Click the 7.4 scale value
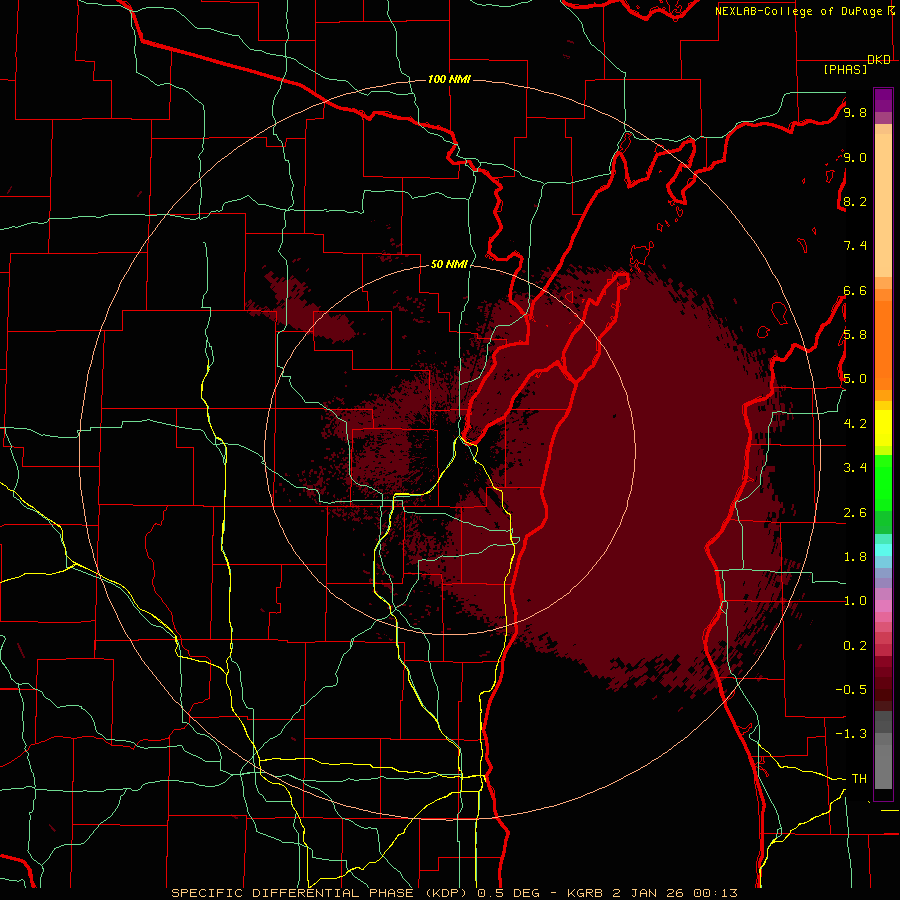Screen dimensions: 900x900 [x=855, y=246]
